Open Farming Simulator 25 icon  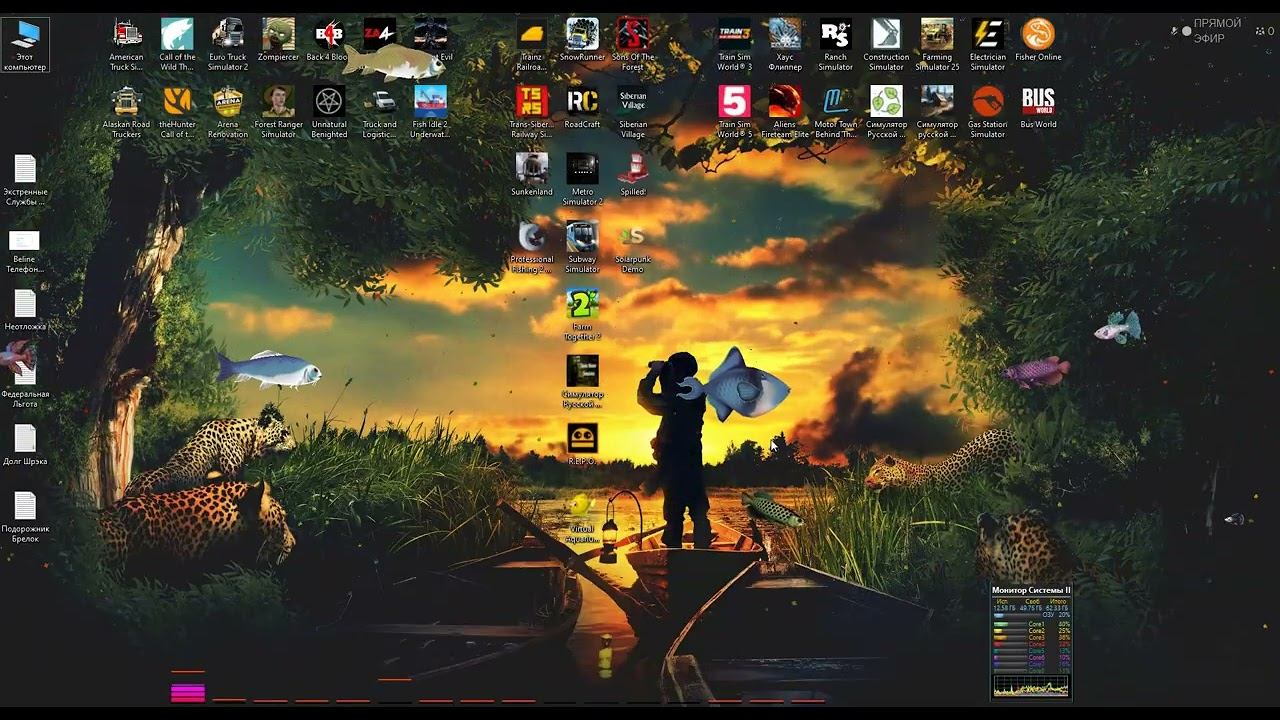coord(937,45)
